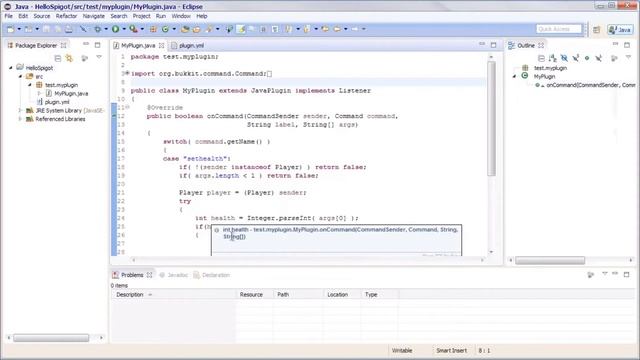Screen dimensions: 640x360
Task: Switch to the plugin.yml editor tab
Action: pyautogui.click(x=187, y=46)
